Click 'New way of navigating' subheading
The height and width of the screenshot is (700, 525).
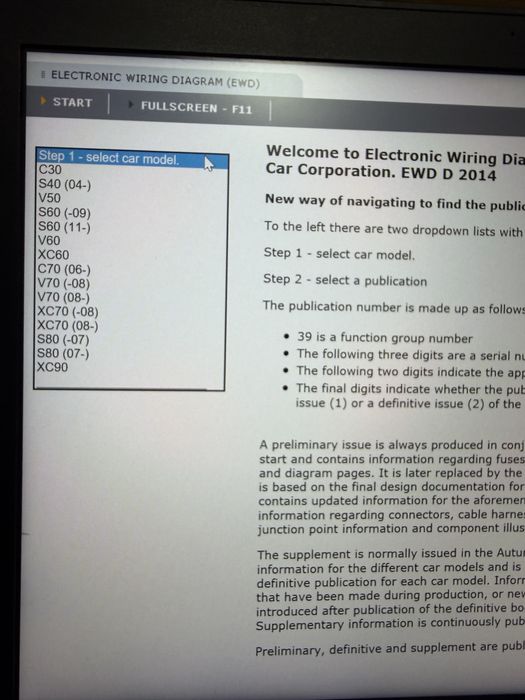(x=395, y=201)
